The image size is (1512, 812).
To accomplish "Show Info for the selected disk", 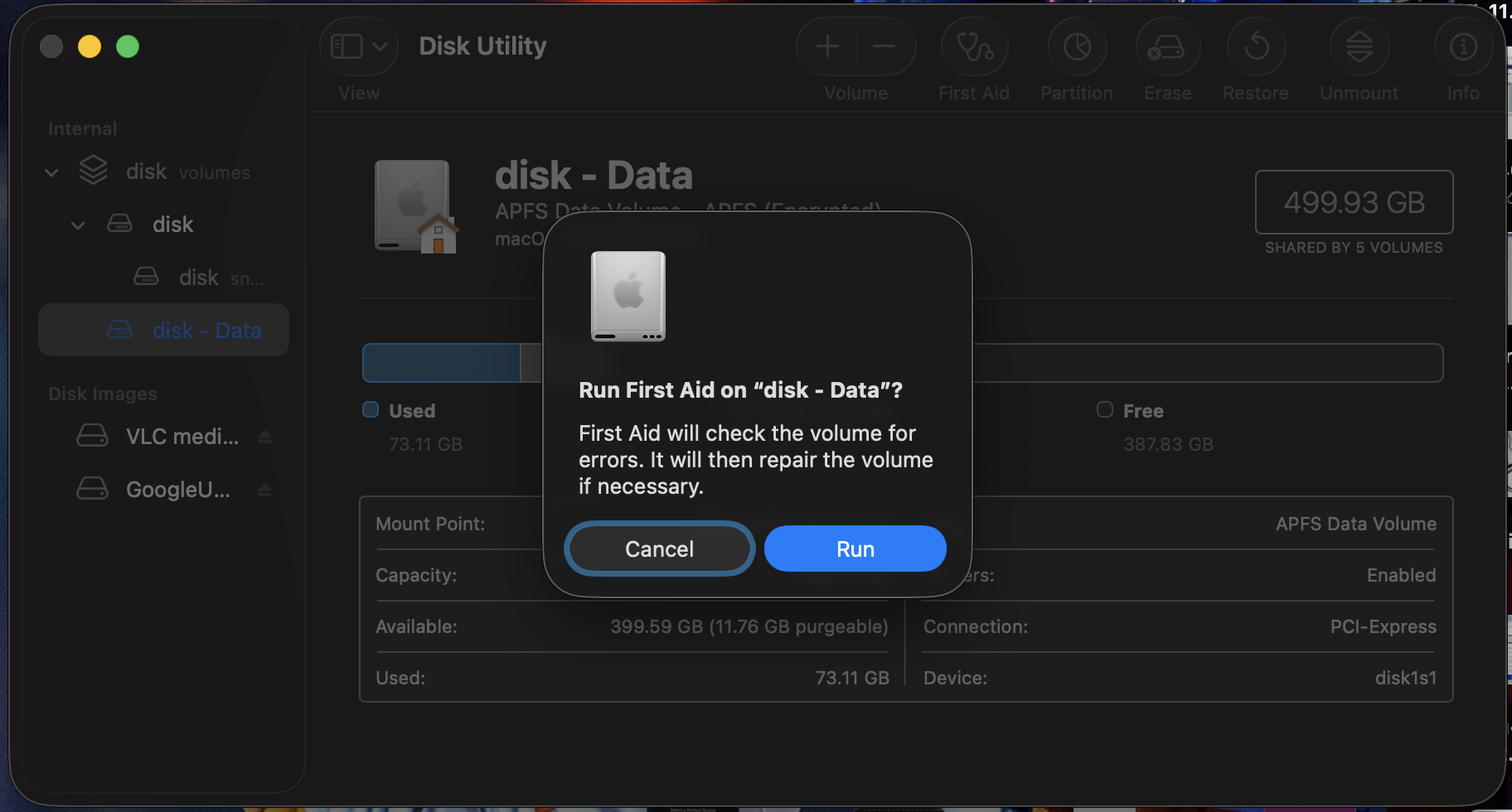I will (x=1462, y=47).
